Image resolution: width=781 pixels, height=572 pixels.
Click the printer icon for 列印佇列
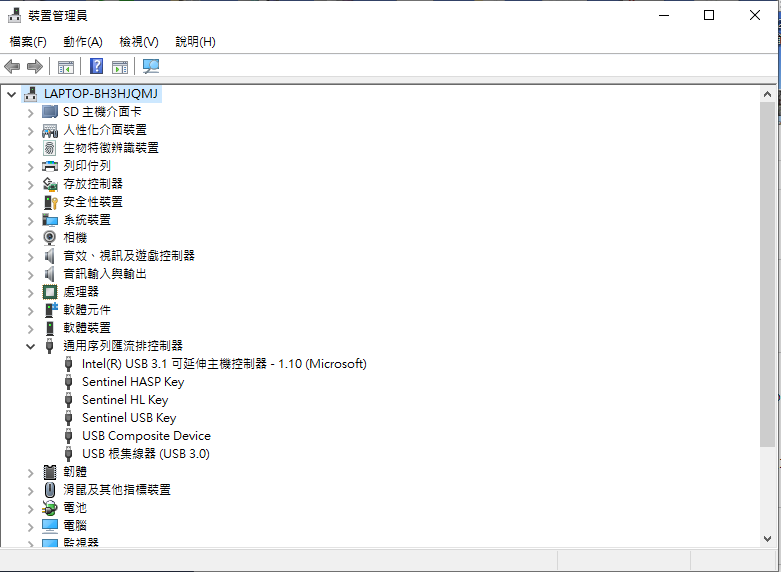(x=50, y=166)
